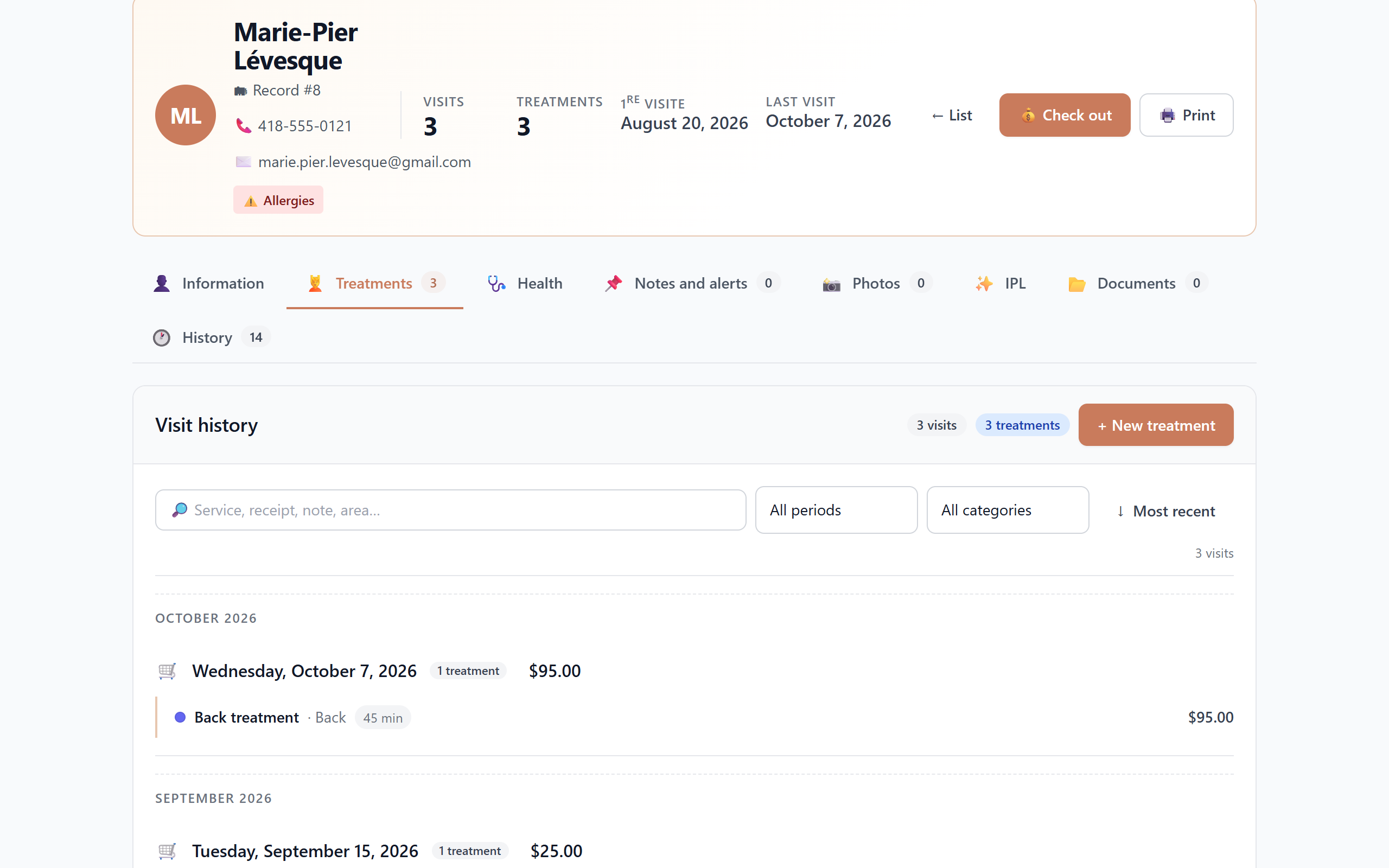The image size is (1389, 868).
Task: Click the email envelope icon
Action: [x=244, y=162]
